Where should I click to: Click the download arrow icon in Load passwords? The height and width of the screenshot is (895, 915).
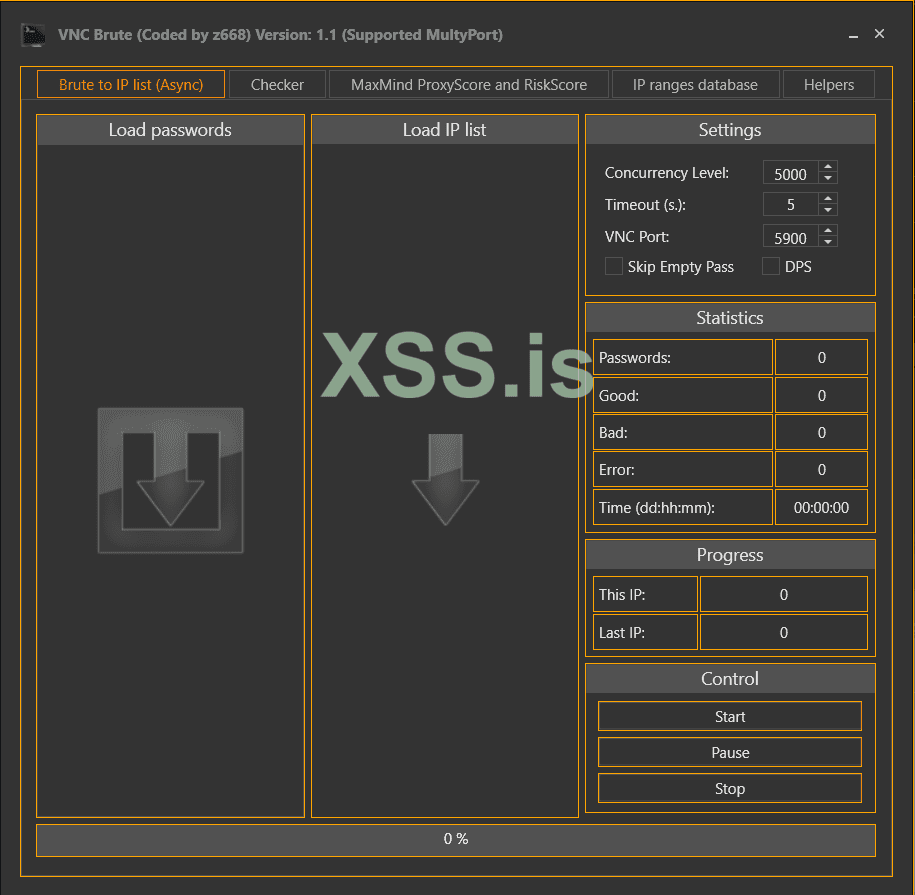(x=170, y=480)
